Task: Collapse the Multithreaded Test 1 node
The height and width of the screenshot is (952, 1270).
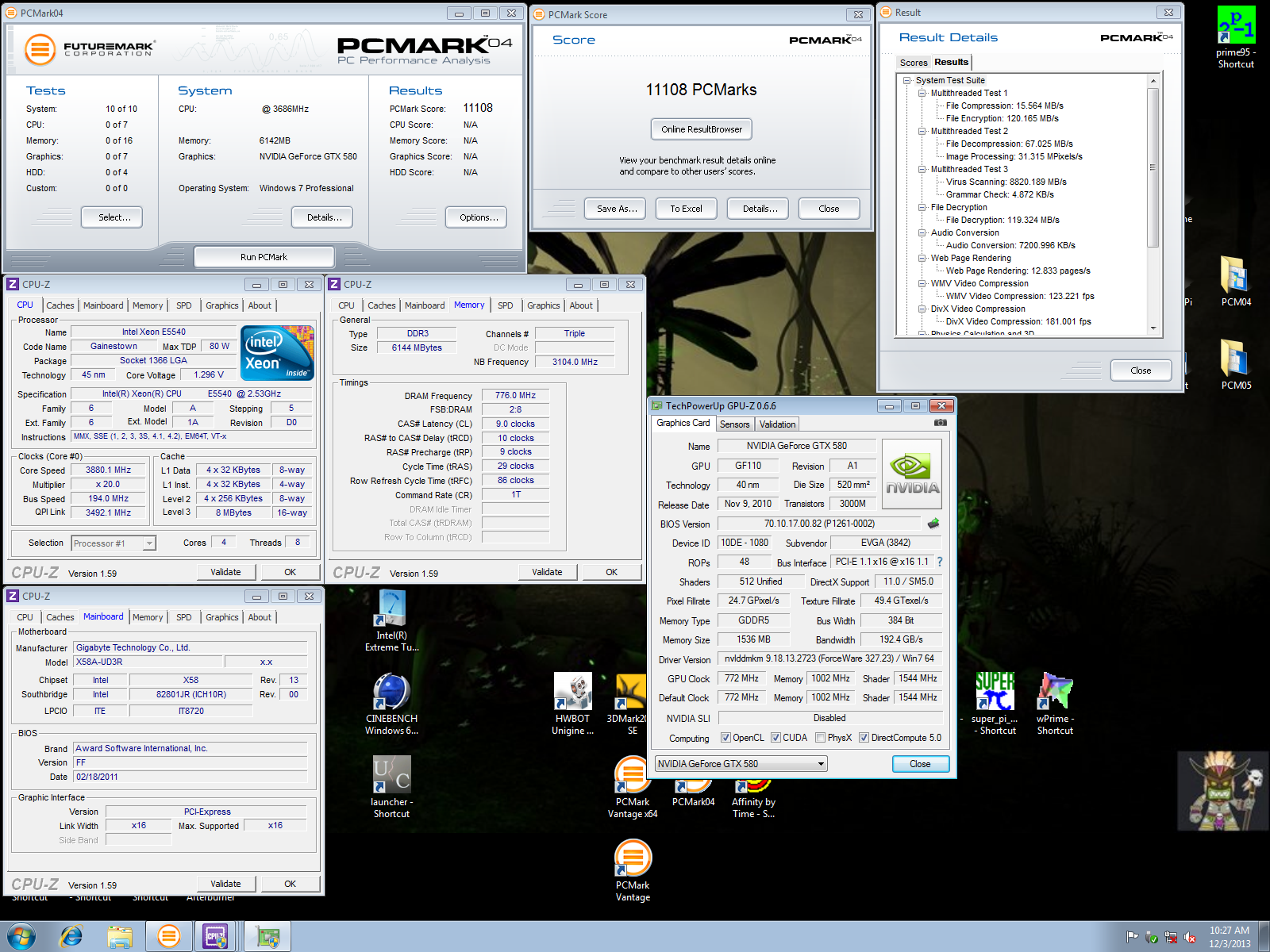Action: click(x=922, y=93)
